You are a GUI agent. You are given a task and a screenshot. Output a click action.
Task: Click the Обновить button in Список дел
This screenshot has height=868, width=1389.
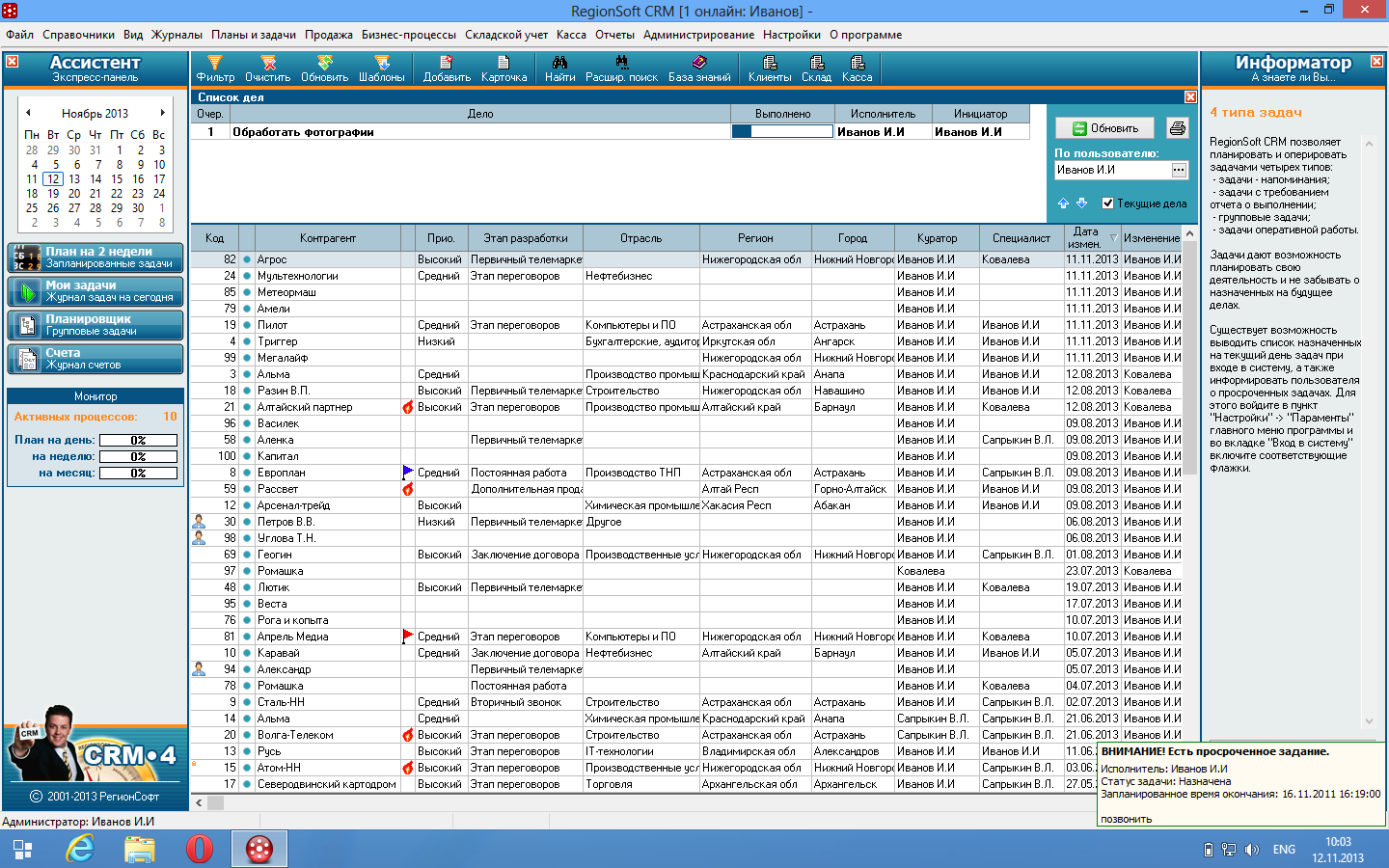[x=1105, y=128]
